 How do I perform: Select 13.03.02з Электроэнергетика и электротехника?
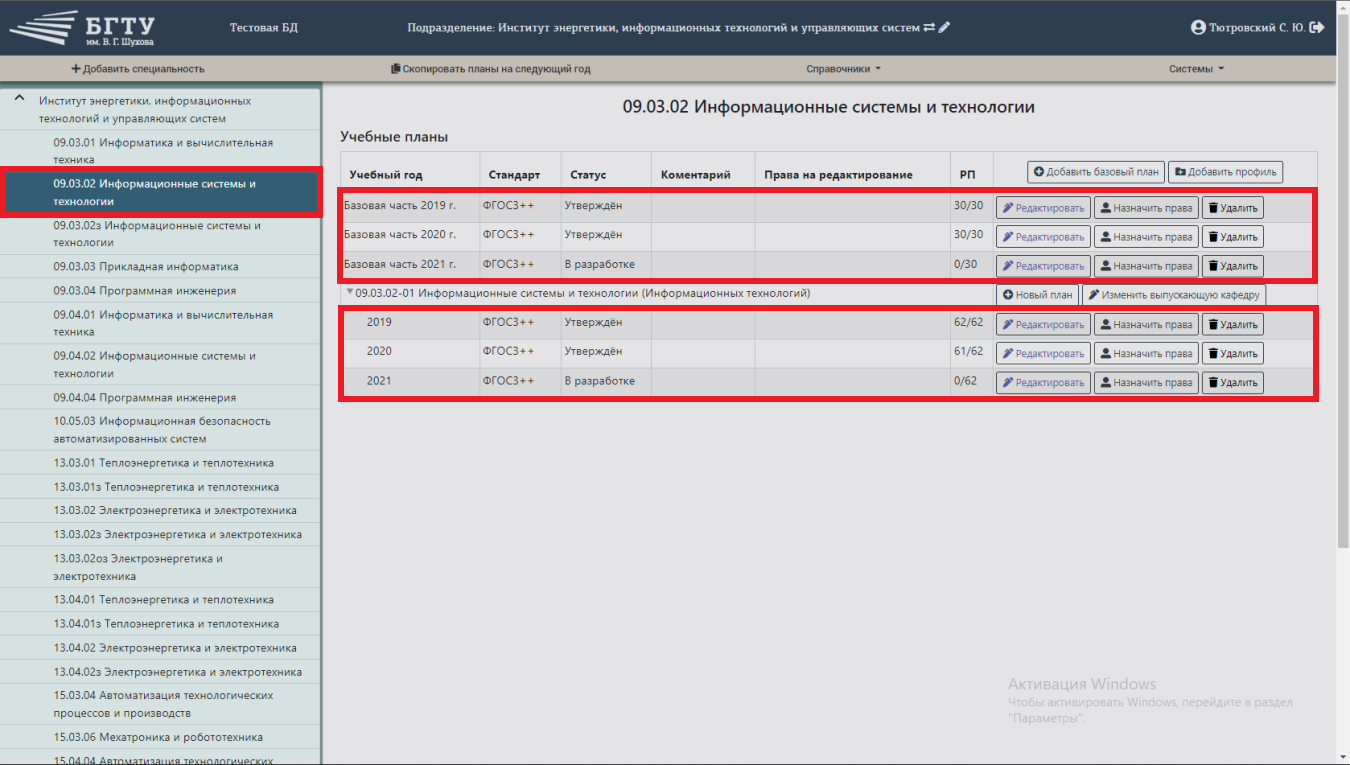click(x=160, y=535)
